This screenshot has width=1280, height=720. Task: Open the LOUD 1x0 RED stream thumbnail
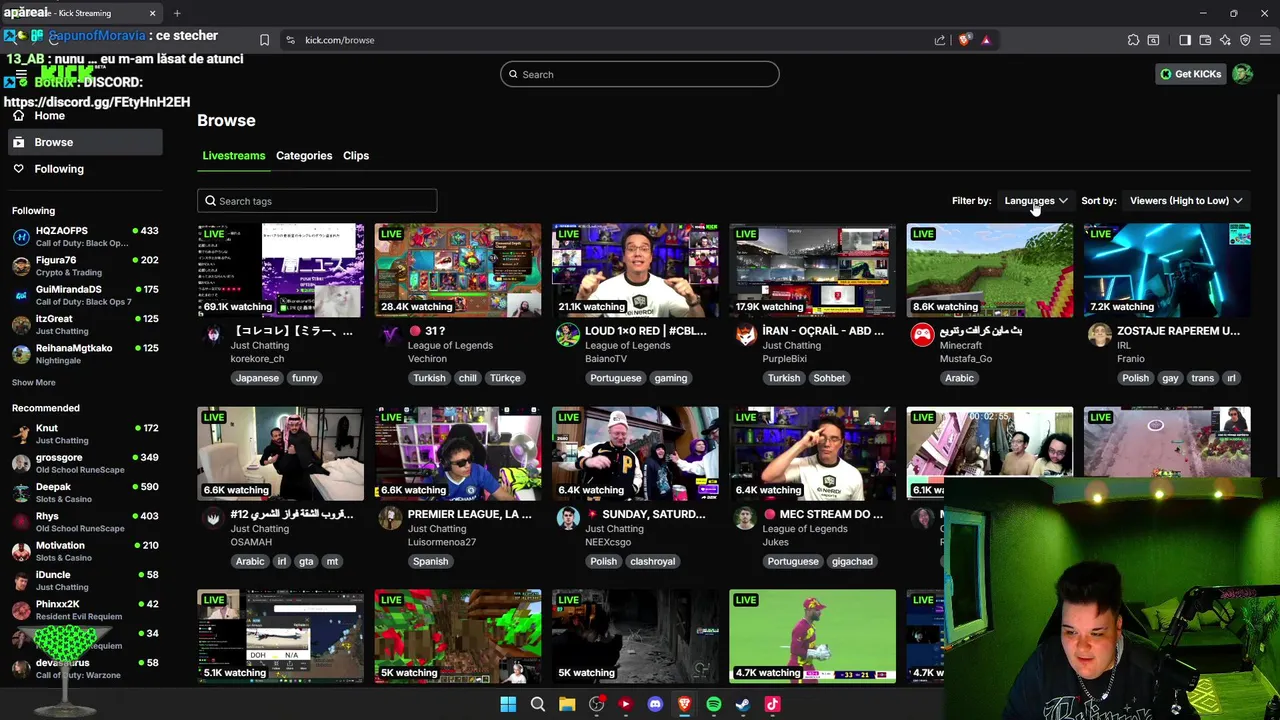[x=635, y=270]
